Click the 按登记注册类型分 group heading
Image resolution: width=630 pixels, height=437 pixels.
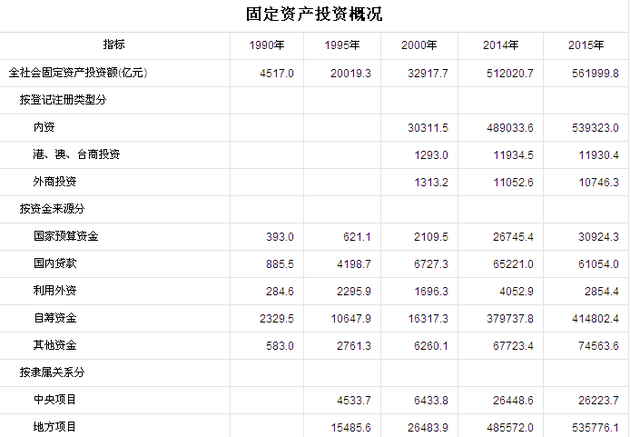point(64,100)
